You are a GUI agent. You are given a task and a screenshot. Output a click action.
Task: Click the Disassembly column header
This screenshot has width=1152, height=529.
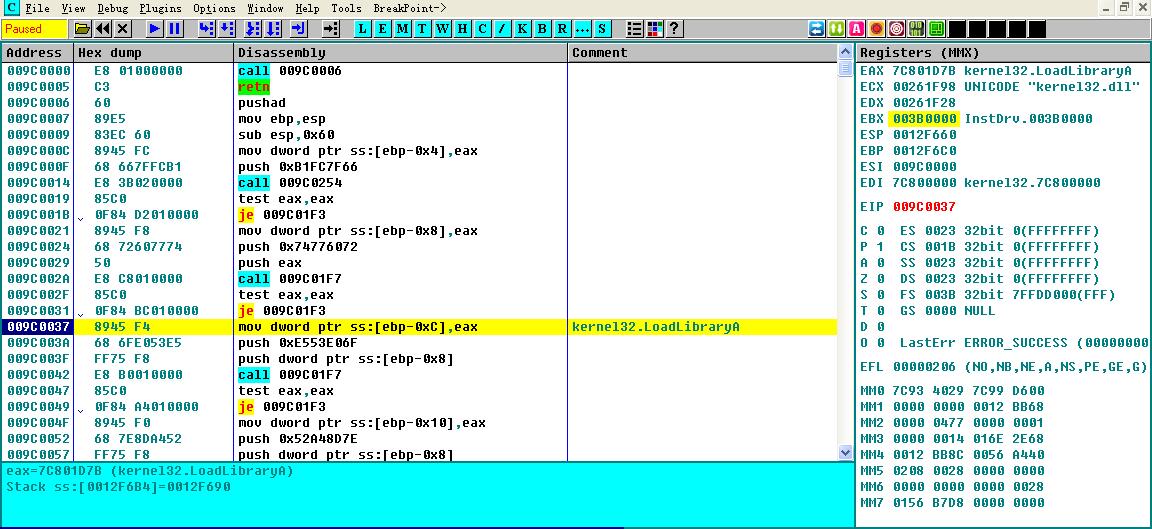click(x=400, y=53)
